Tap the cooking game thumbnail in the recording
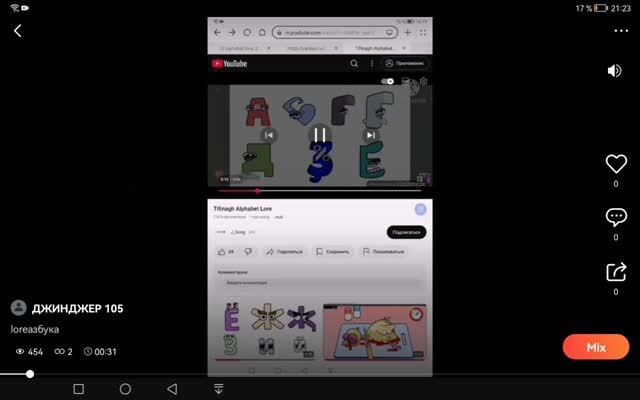Viewport: 640px width, 400px height. [375, 332]
